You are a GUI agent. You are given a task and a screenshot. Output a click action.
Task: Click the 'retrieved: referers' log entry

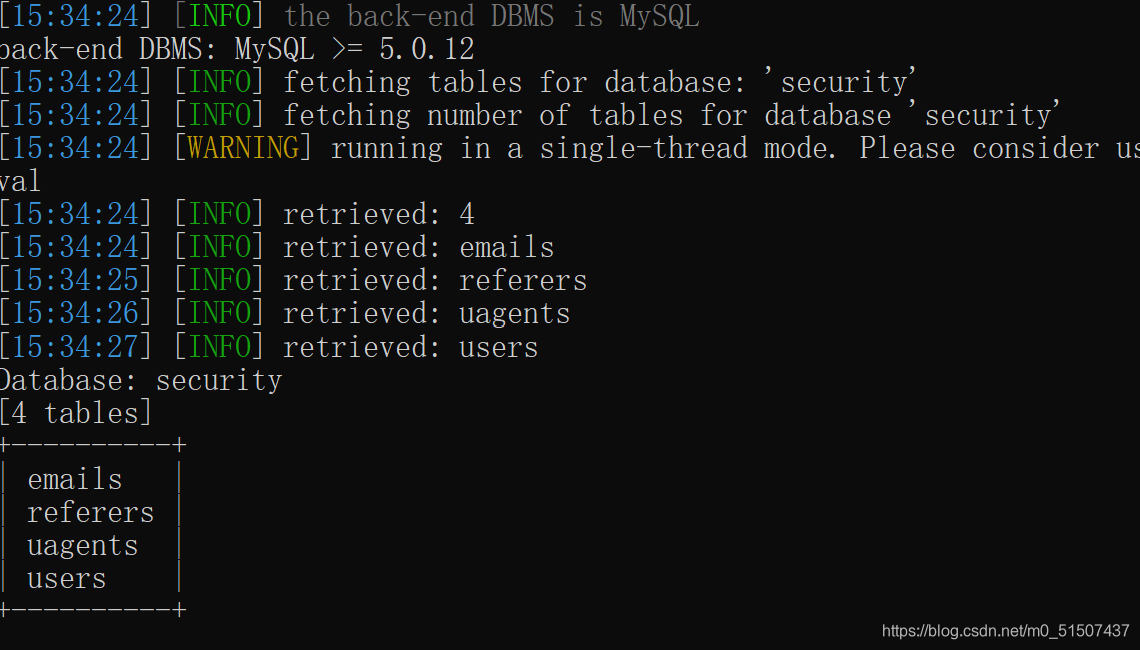tap(435, 280)
